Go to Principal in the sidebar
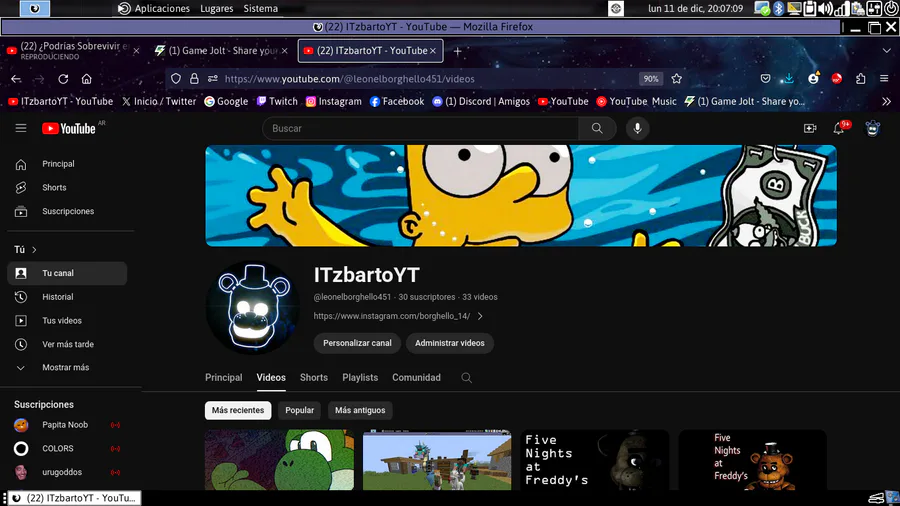This screenshot has width=900, height=506. point(67,164)
